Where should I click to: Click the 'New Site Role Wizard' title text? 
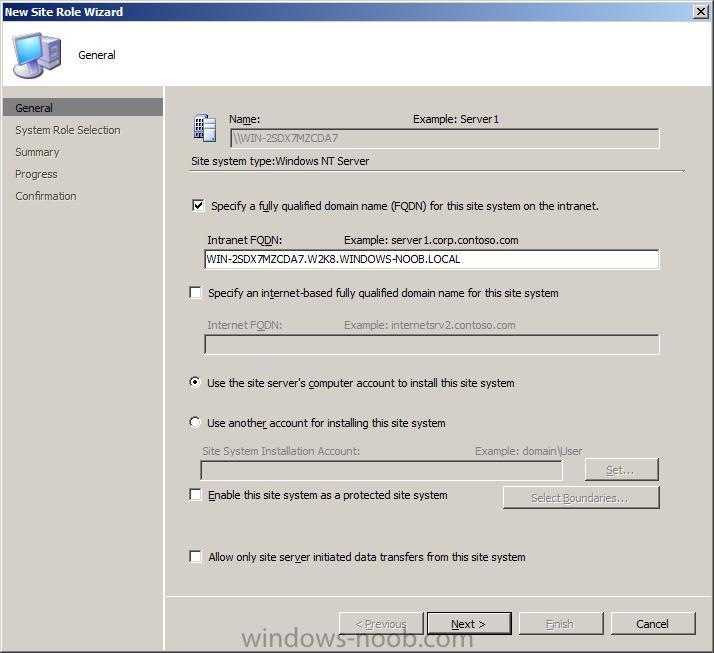[x=64, y=12]
